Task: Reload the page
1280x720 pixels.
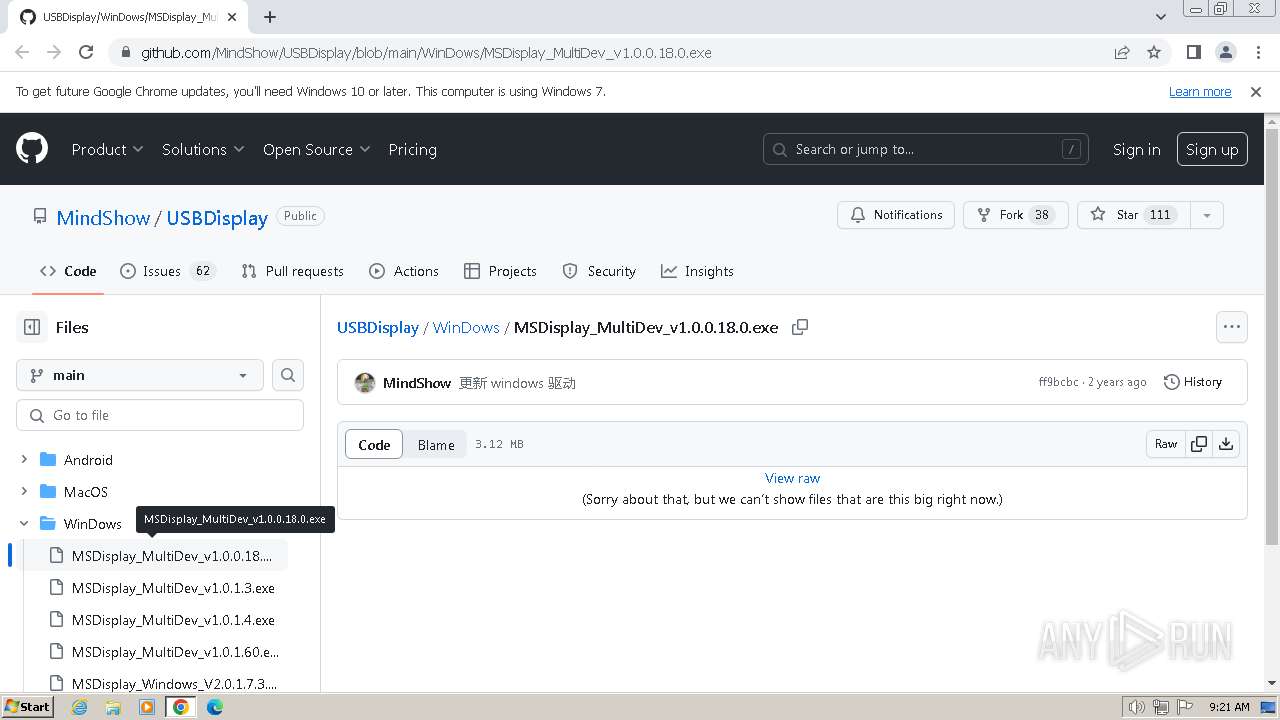Action: click(x=86, y=52)
